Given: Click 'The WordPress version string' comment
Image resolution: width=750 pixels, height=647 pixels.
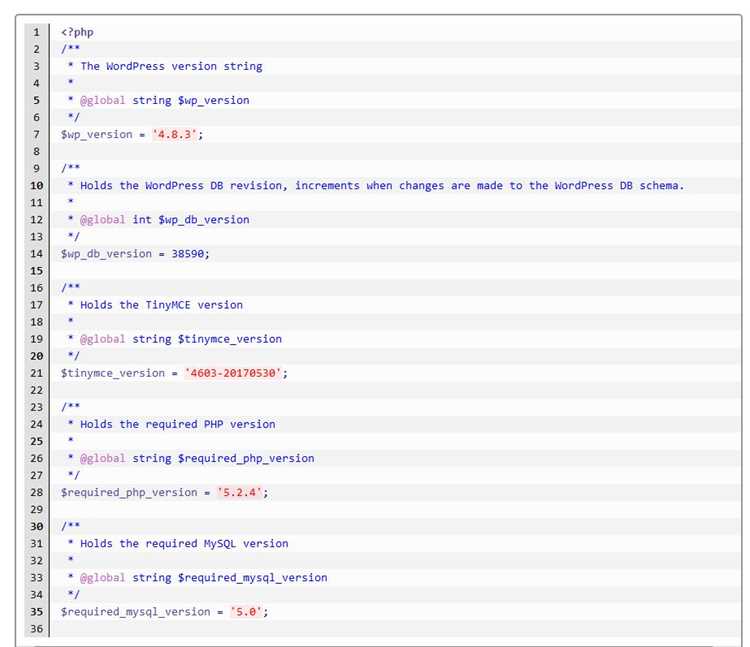Looking at the screenshot, I should [x=171, y=66].
